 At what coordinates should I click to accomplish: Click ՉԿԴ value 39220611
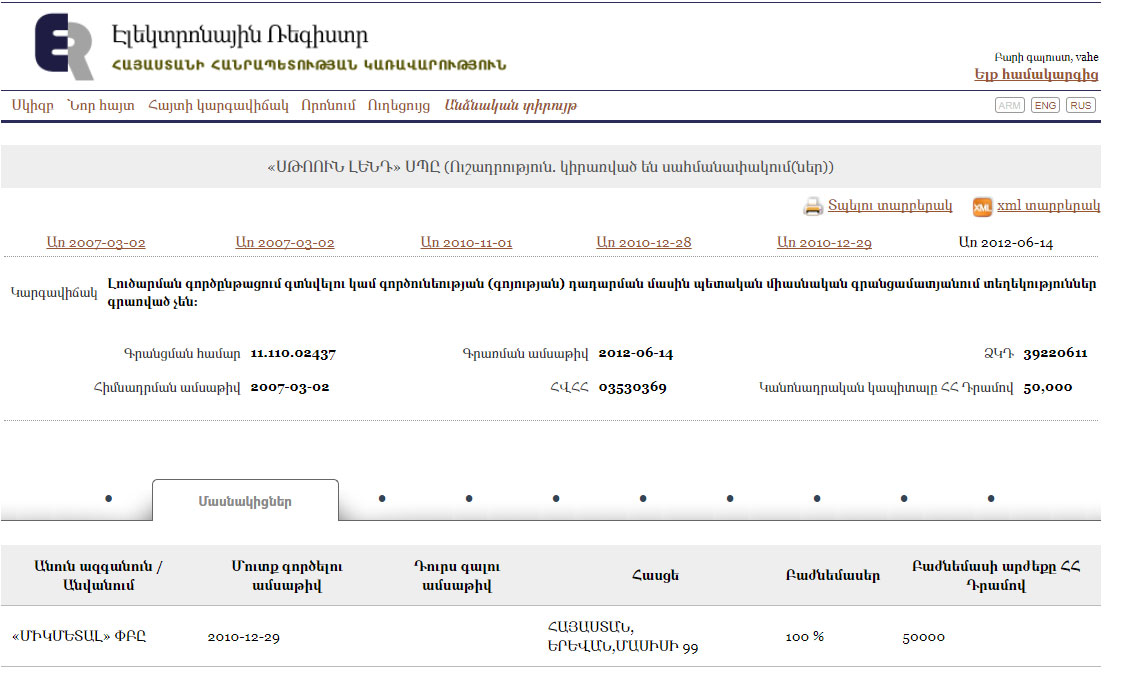pyautogui.click(x=1055, y=353)
